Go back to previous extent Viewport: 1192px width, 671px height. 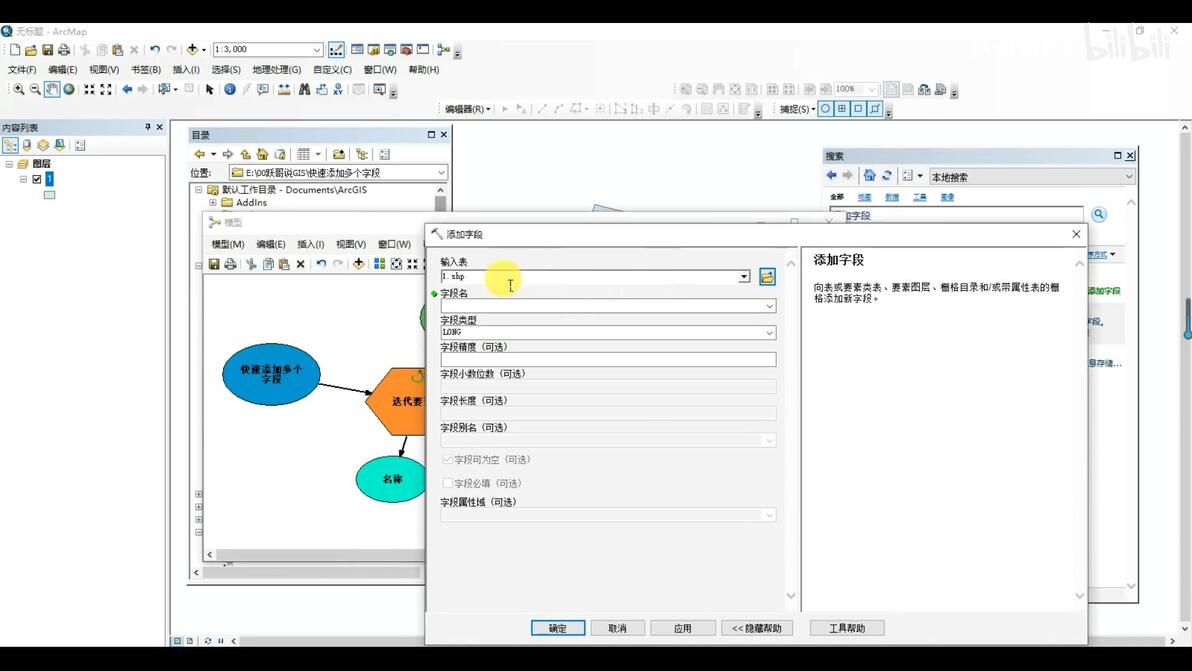(127, 89)
